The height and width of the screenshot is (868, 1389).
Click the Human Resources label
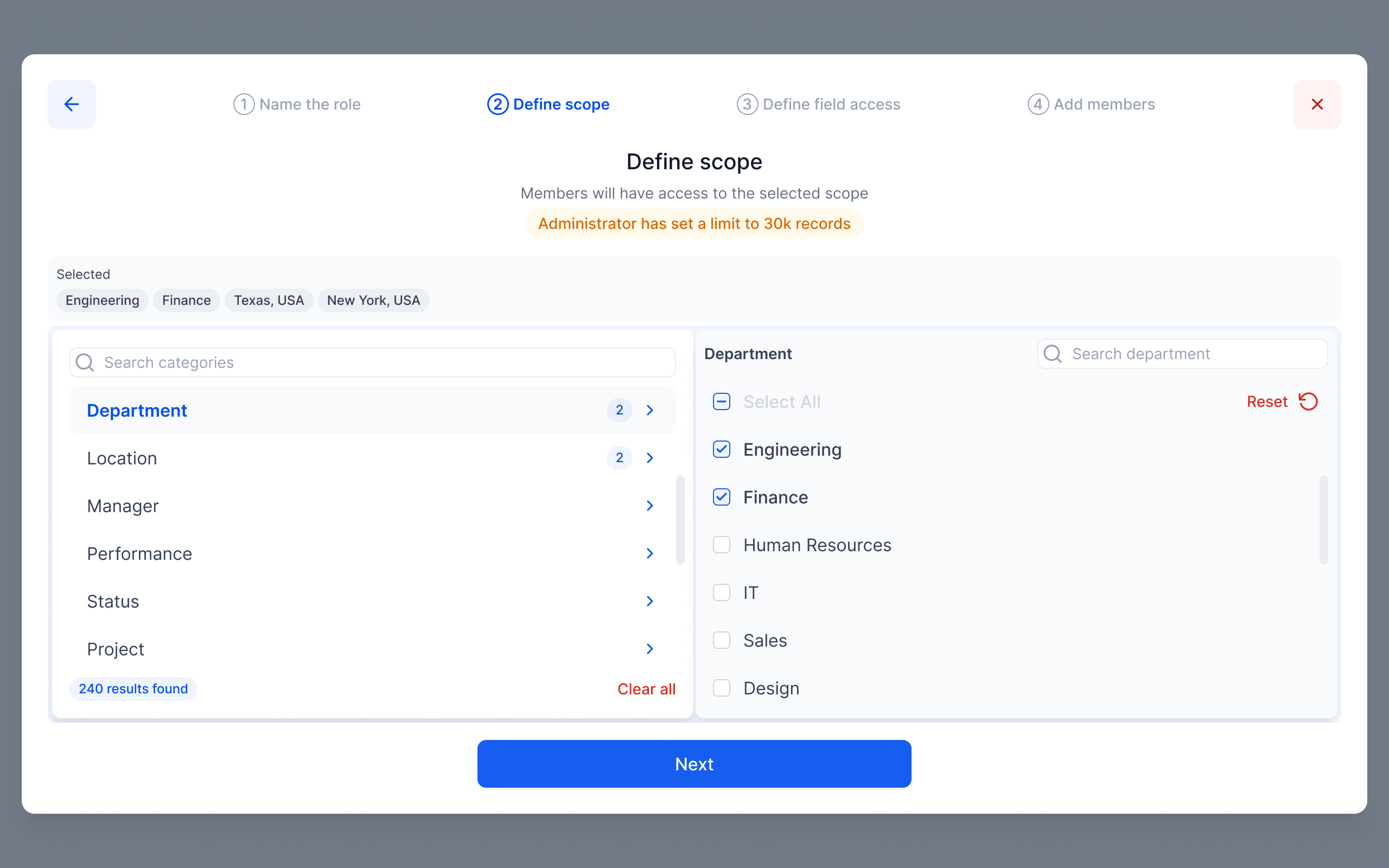point(817,544)
